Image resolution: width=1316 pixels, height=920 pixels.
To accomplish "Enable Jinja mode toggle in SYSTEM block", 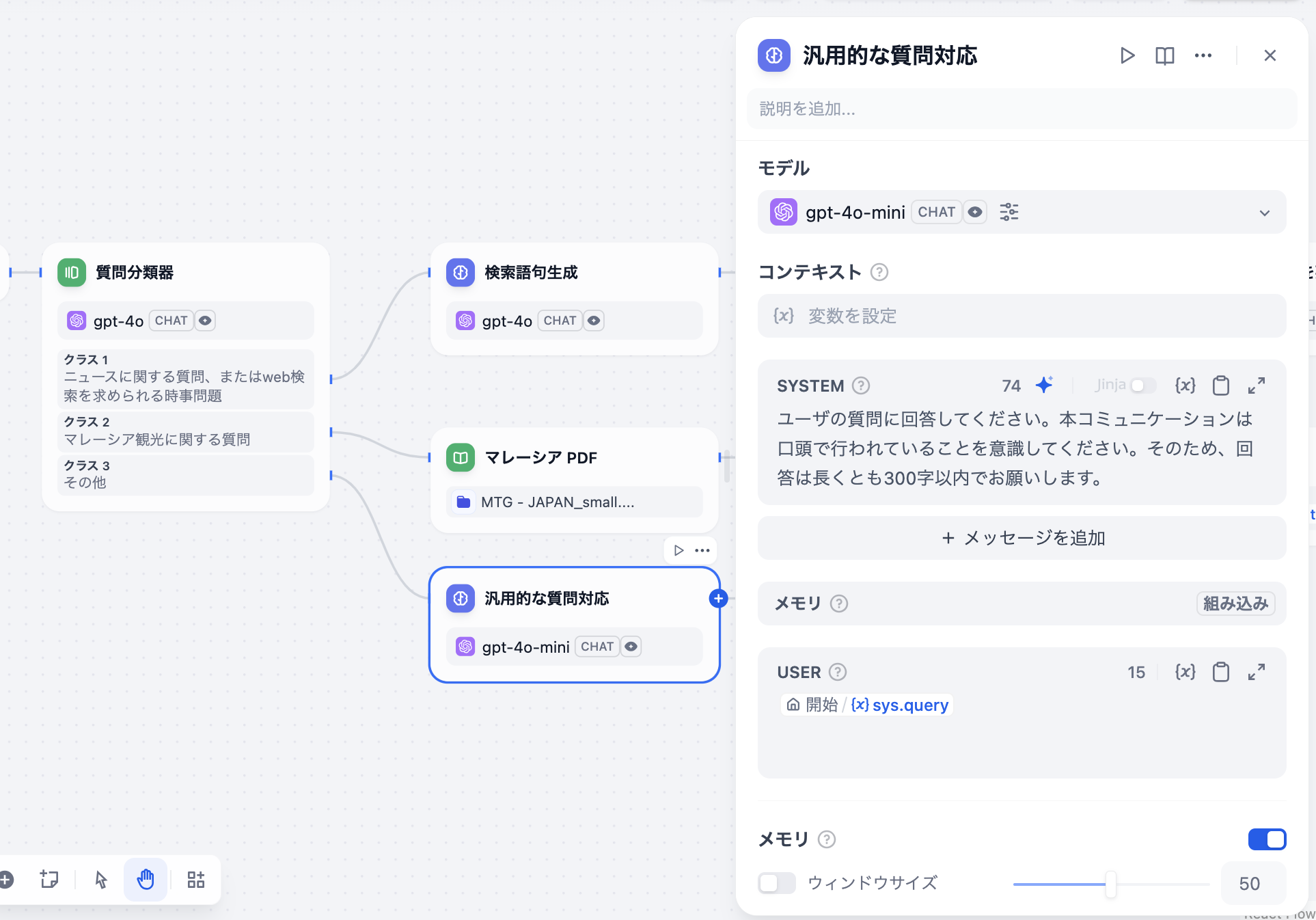I will point(1142,385).
